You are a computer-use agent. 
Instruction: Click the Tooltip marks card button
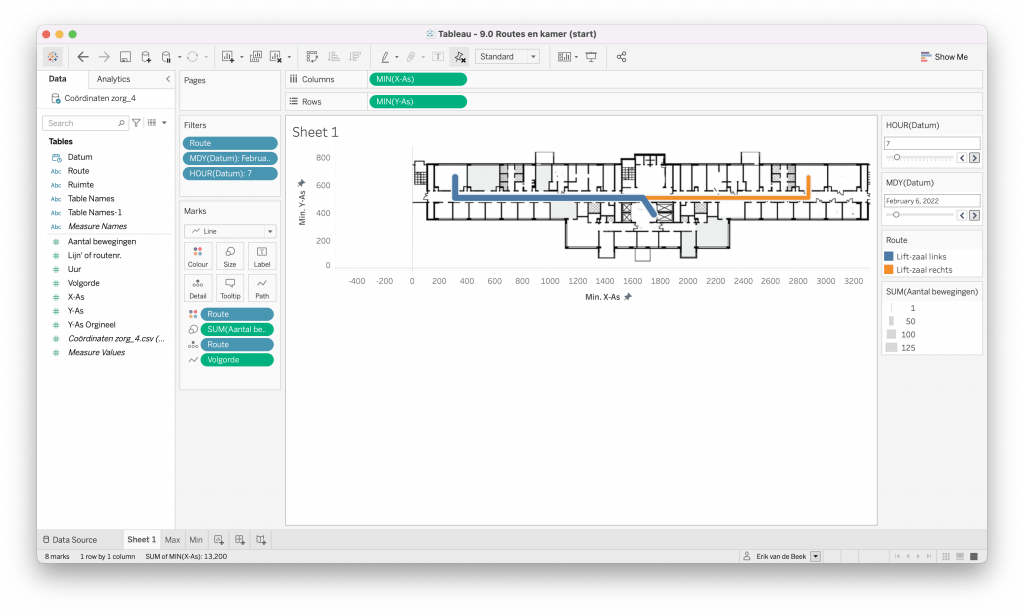230,287
